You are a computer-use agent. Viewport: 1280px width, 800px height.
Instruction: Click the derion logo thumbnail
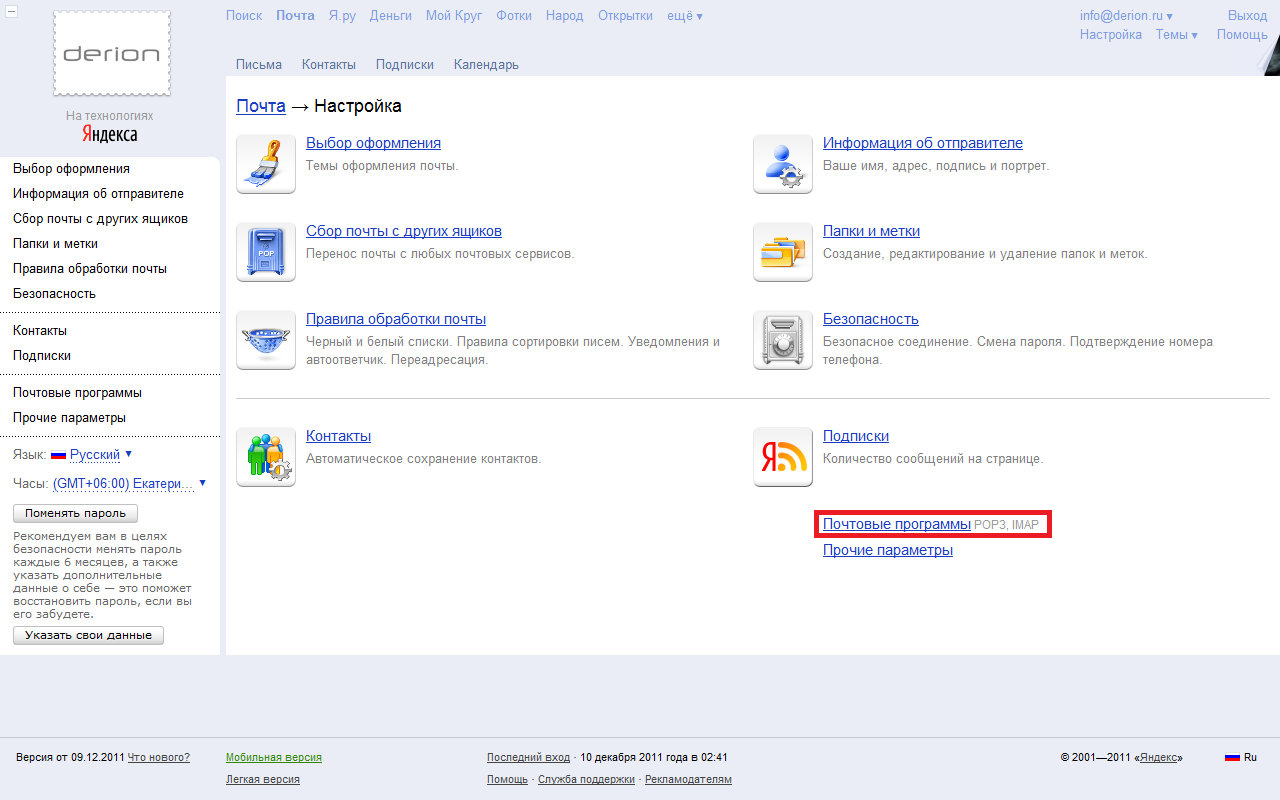pos(112,54)
